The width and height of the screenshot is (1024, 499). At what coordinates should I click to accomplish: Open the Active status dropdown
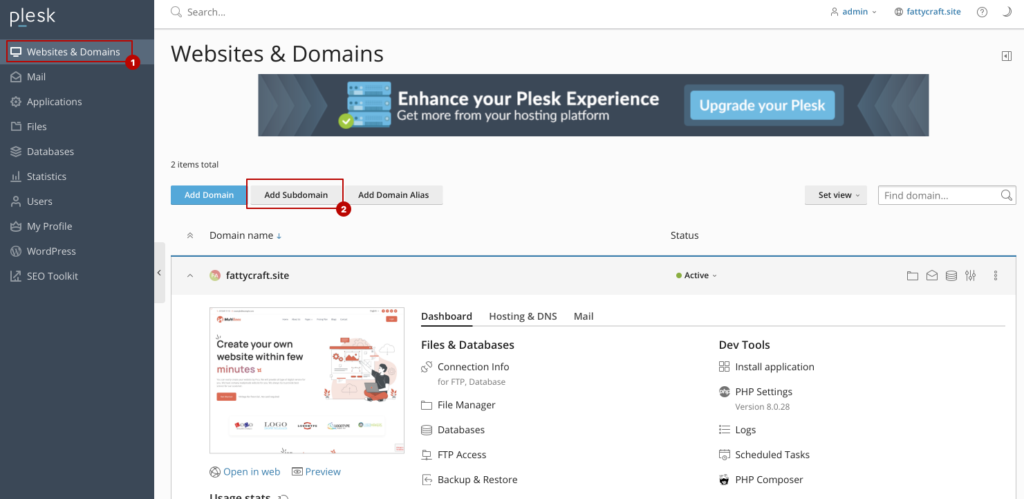pyautogui.click(x=696, y=276)
